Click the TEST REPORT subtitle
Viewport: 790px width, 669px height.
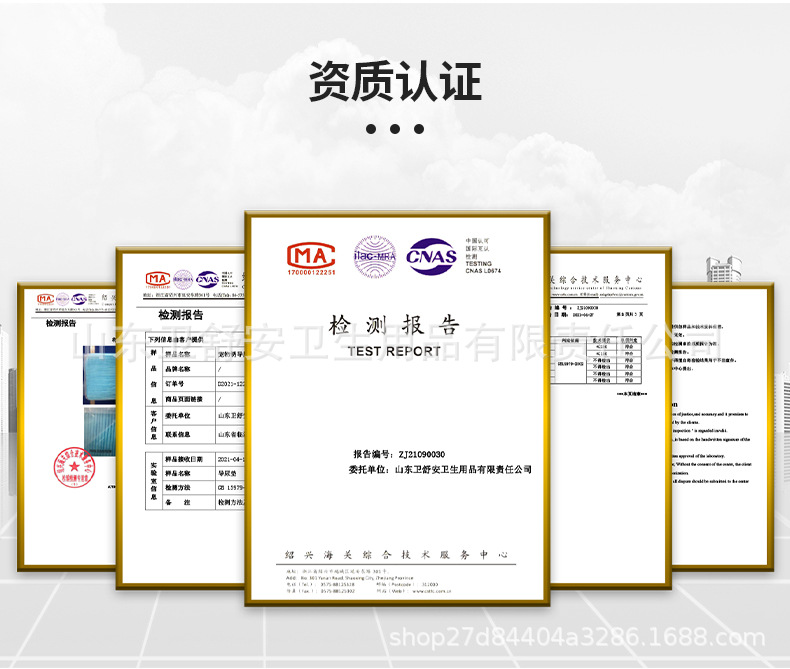(394, 351)
